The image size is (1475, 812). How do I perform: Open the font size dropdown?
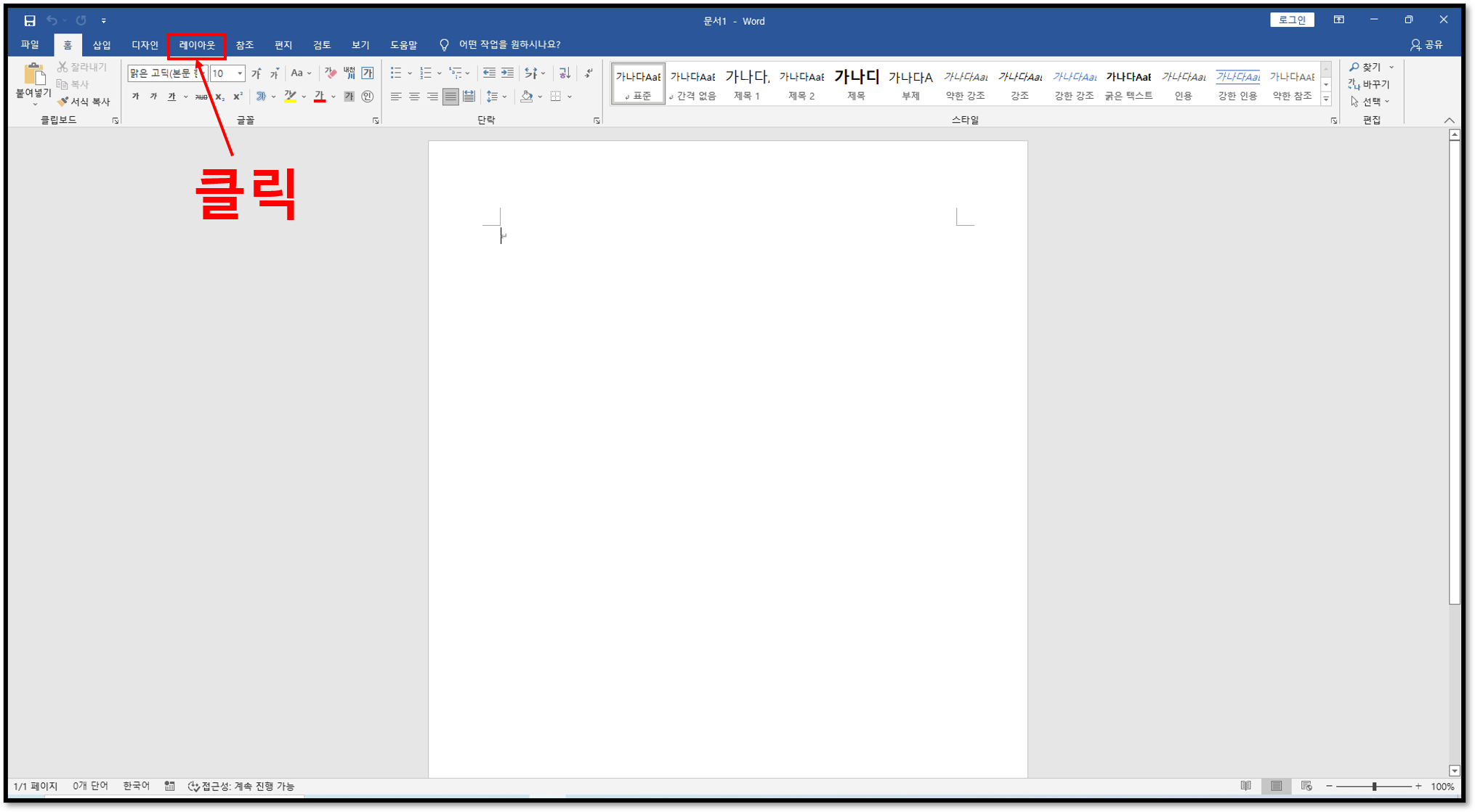(240, 73)
